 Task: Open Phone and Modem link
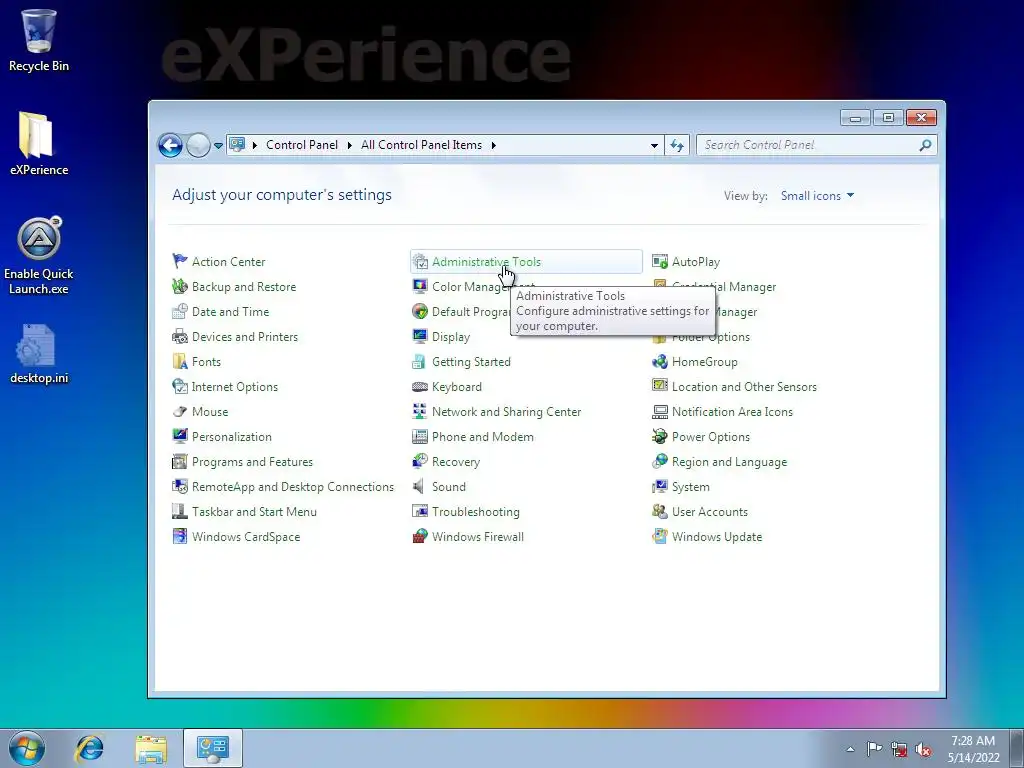coord(483,436)
